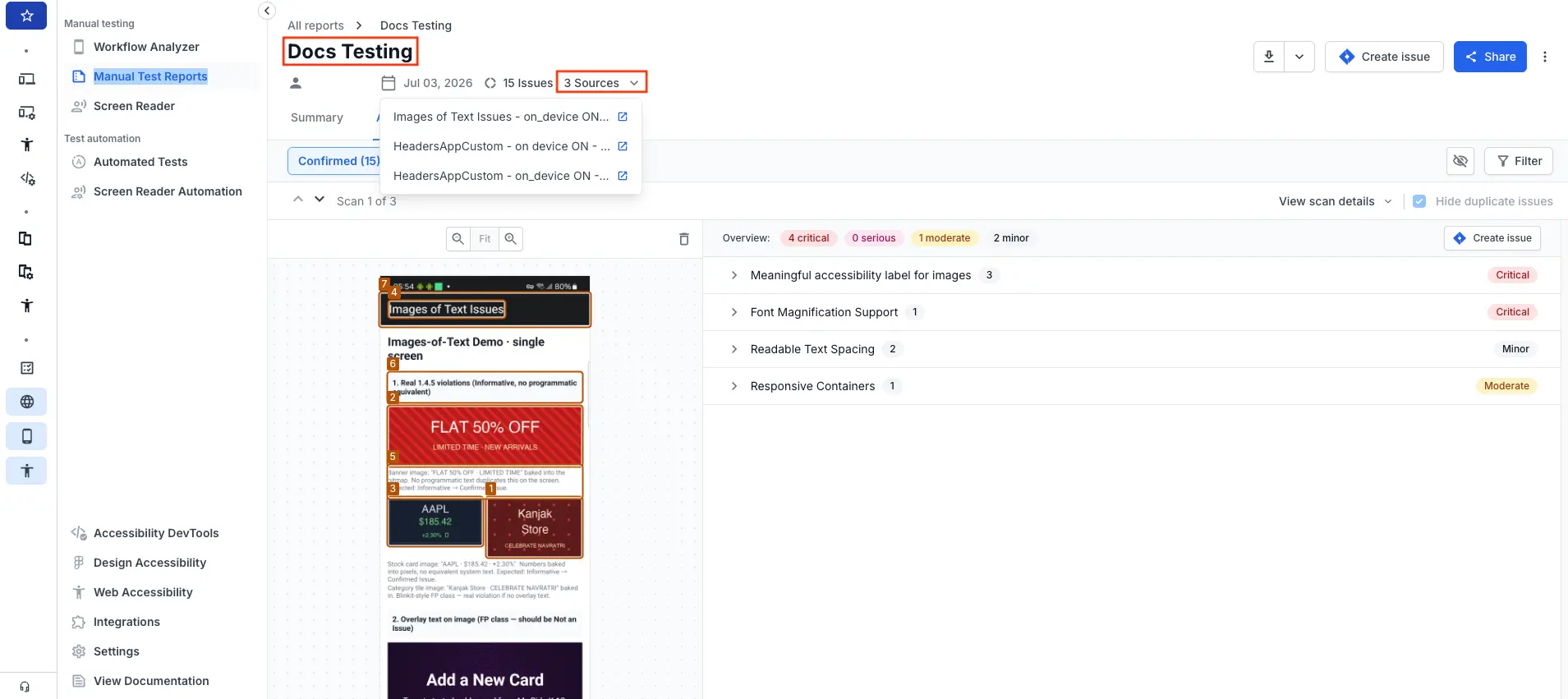Viewport: 1568px width, 699px height.
Task: Open Manual Test Reports in the sidebar
Action: click(150, 76)
